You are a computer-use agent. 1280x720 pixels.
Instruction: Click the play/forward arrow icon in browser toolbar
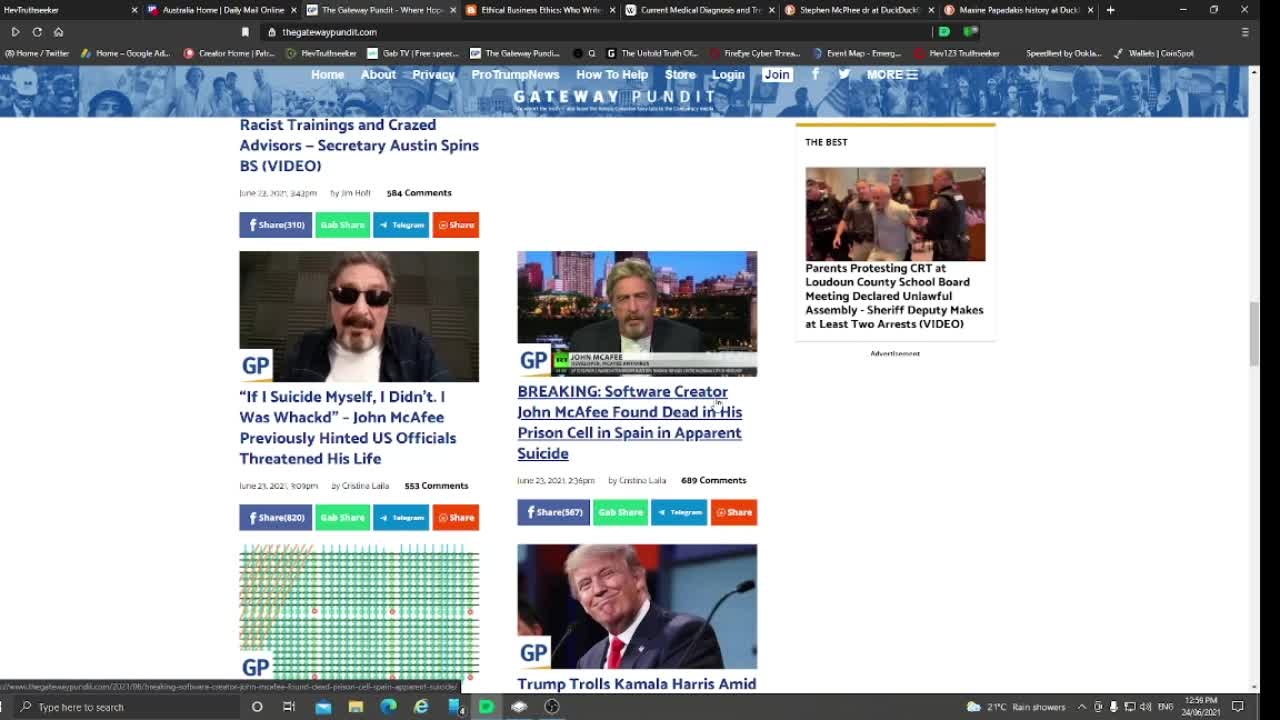point(15,32)
